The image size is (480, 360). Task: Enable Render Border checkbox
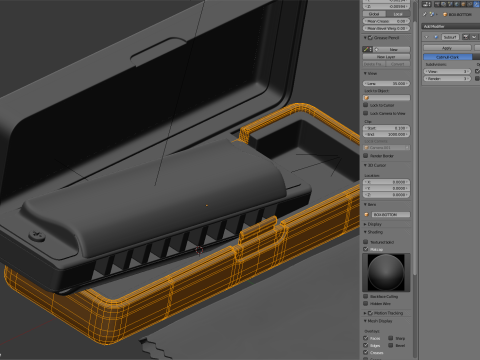(366, 156)
